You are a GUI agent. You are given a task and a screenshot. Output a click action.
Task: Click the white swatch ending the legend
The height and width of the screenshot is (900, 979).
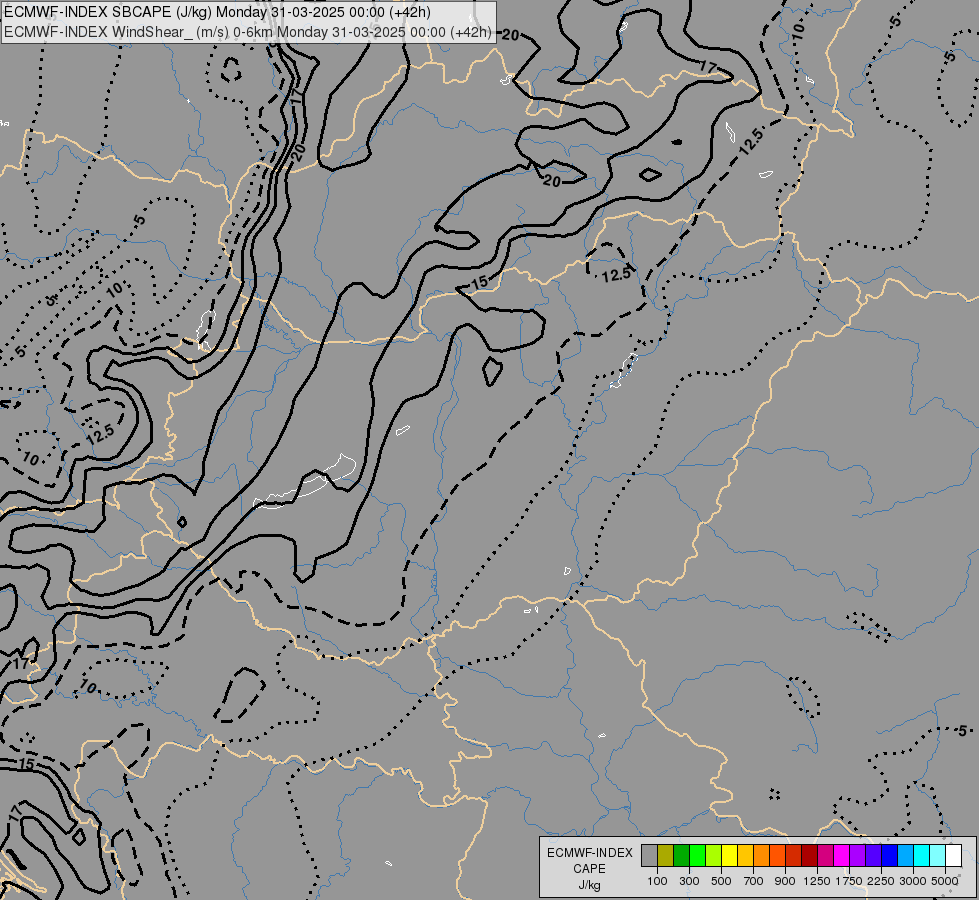tap(953, 856)
